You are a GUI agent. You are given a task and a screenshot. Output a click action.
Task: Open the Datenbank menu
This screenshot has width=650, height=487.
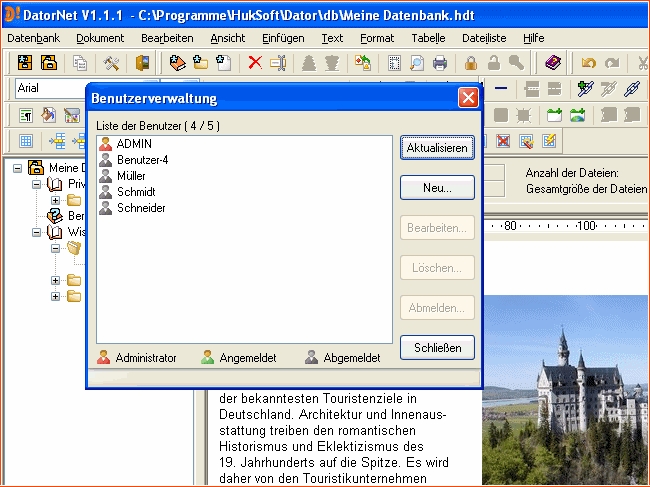pyautogui.click(x=33, y=38)
